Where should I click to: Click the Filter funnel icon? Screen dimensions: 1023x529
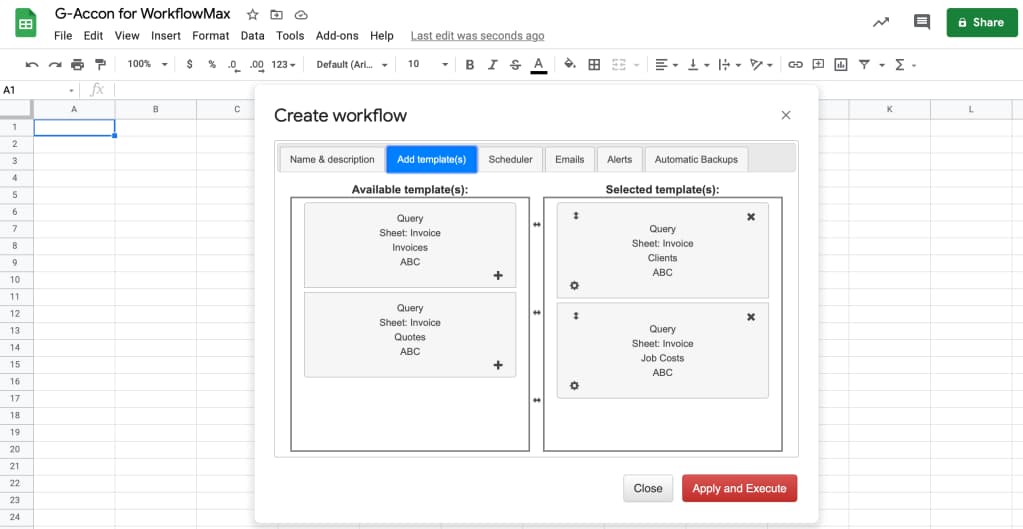point(864,65)
